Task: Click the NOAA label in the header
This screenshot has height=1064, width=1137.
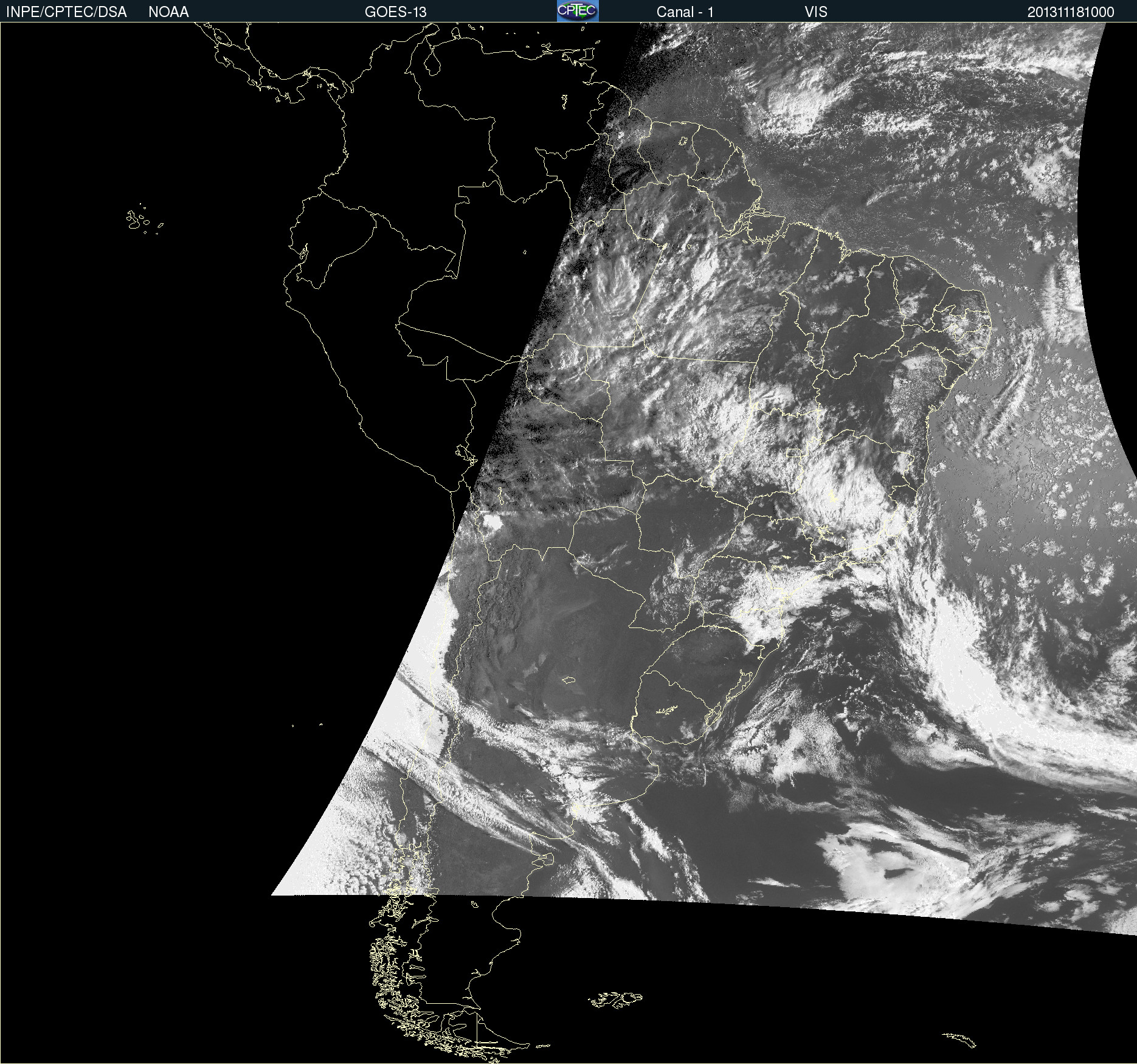Action: pos(168,12)
